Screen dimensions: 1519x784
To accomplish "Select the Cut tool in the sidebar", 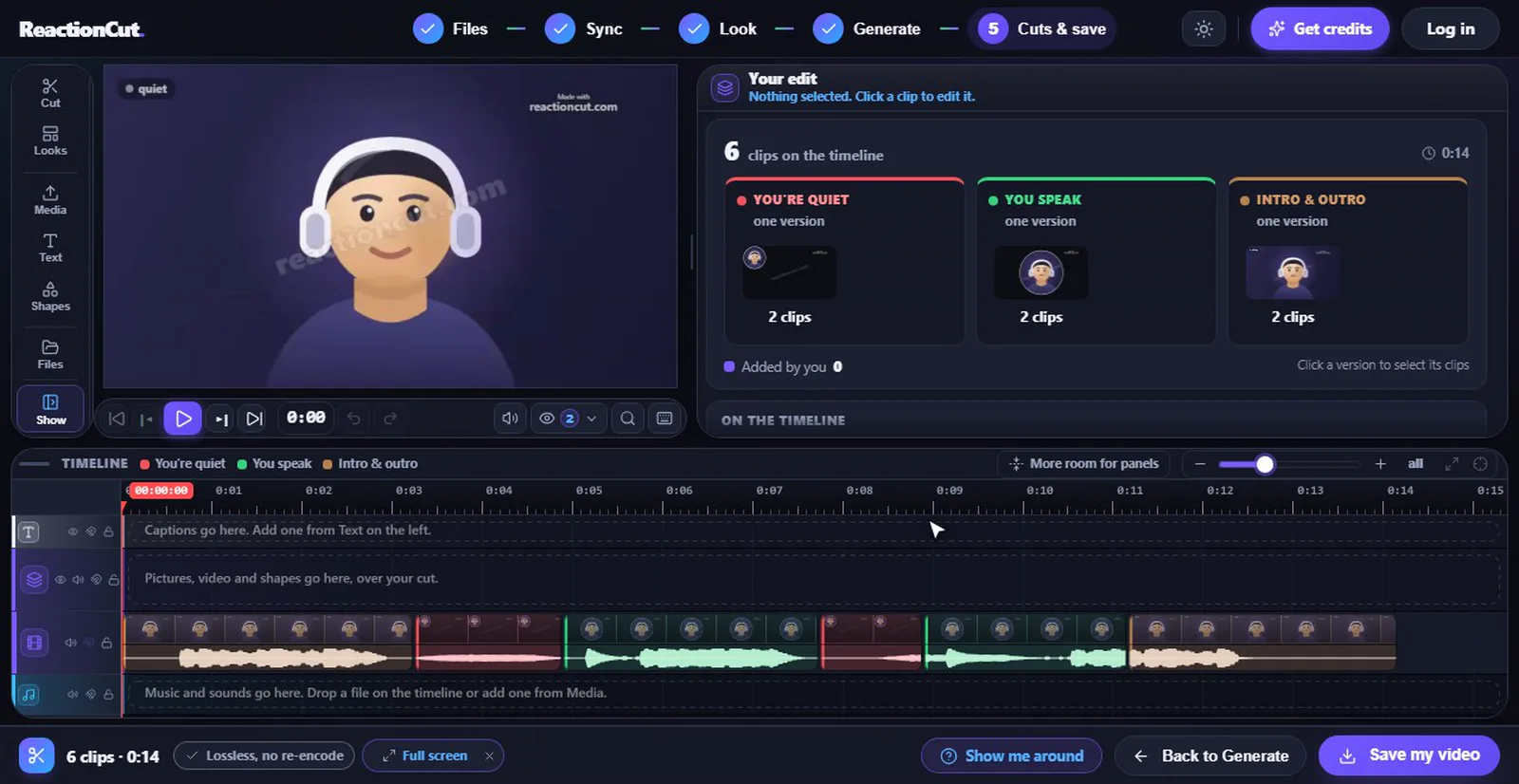I will tap(50, 93).
